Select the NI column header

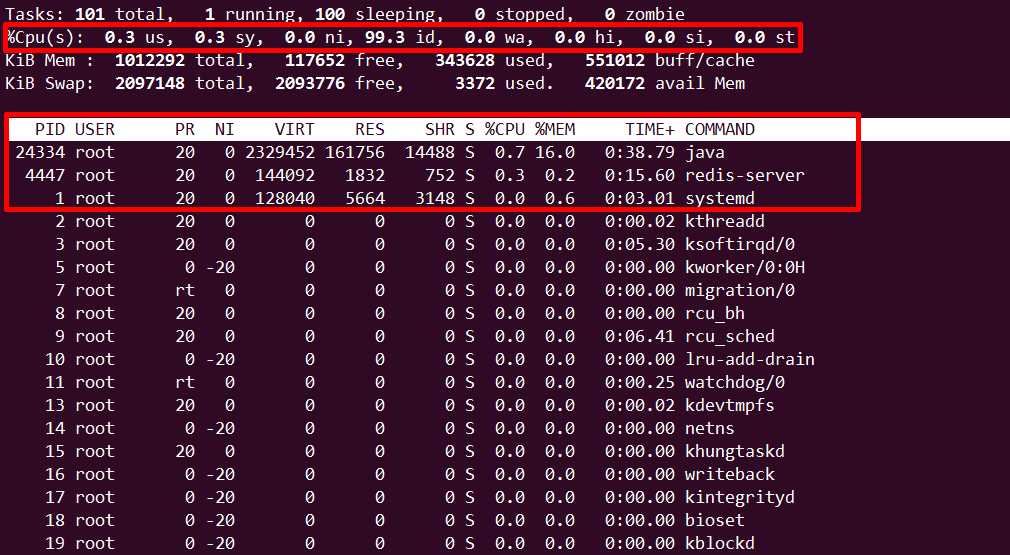(225, 129)
